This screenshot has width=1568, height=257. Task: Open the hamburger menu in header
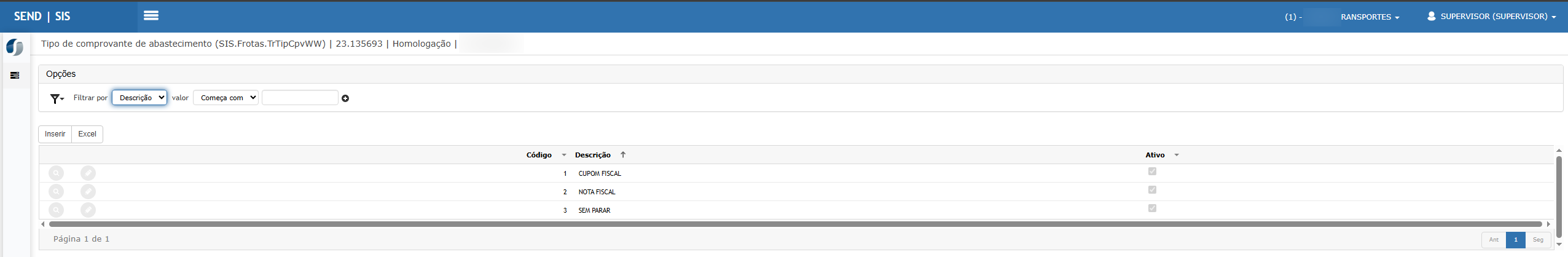(x=151, y=16)
